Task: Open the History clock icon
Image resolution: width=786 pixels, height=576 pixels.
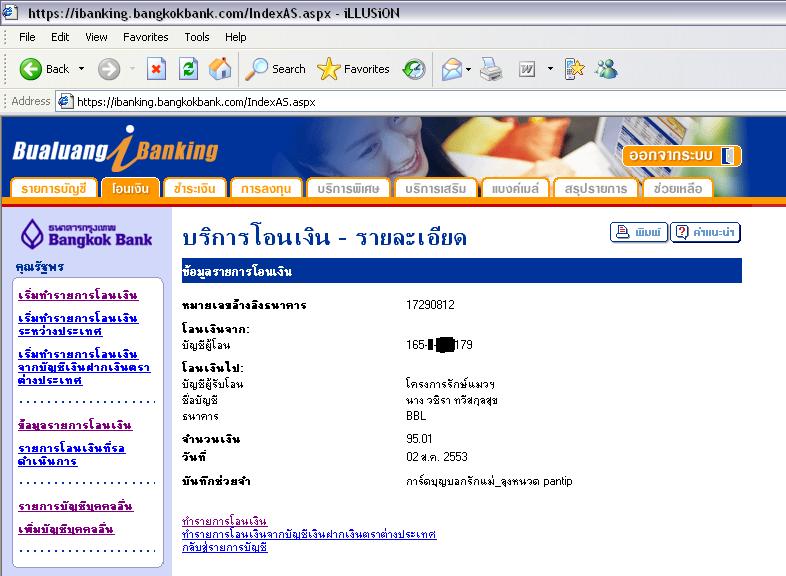Action: [x=414, y=69]
